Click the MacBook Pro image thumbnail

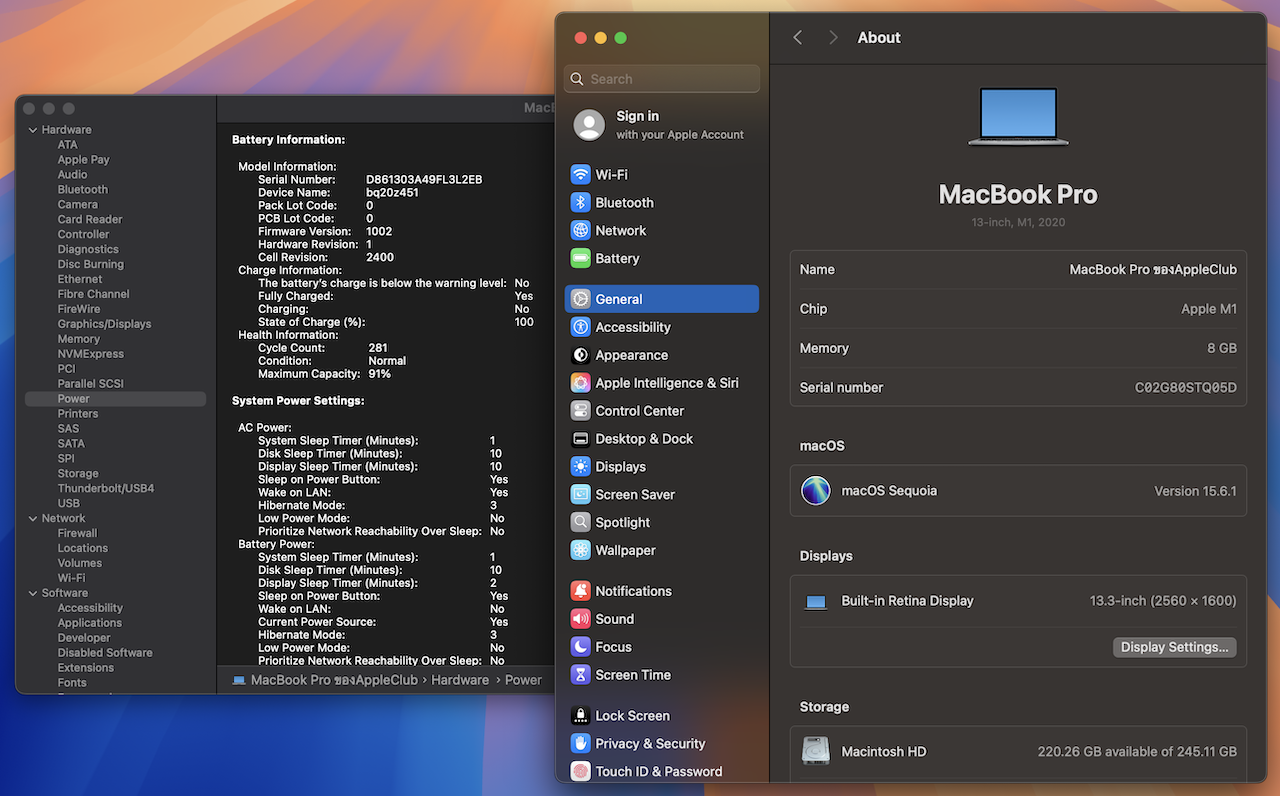tap(1018, 118)
